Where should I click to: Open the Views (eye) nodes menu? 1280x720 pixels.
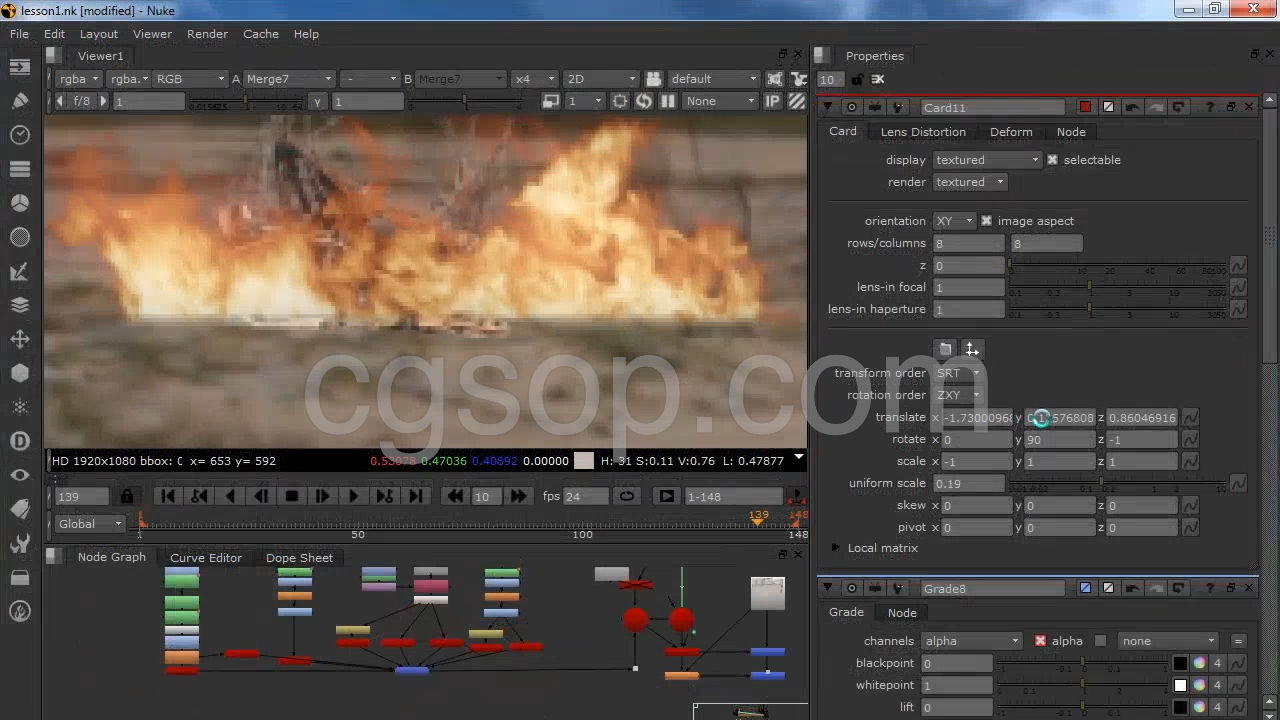(x=20, y=475)
